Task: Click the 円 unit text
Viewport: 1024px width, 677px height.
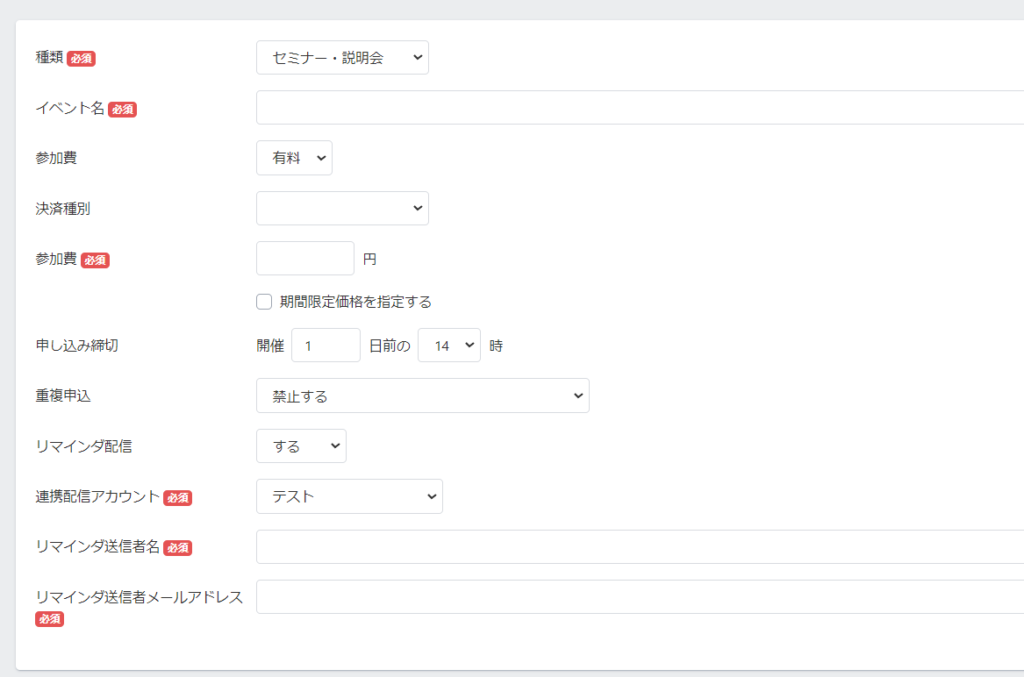Action: [x=370, y=259]
